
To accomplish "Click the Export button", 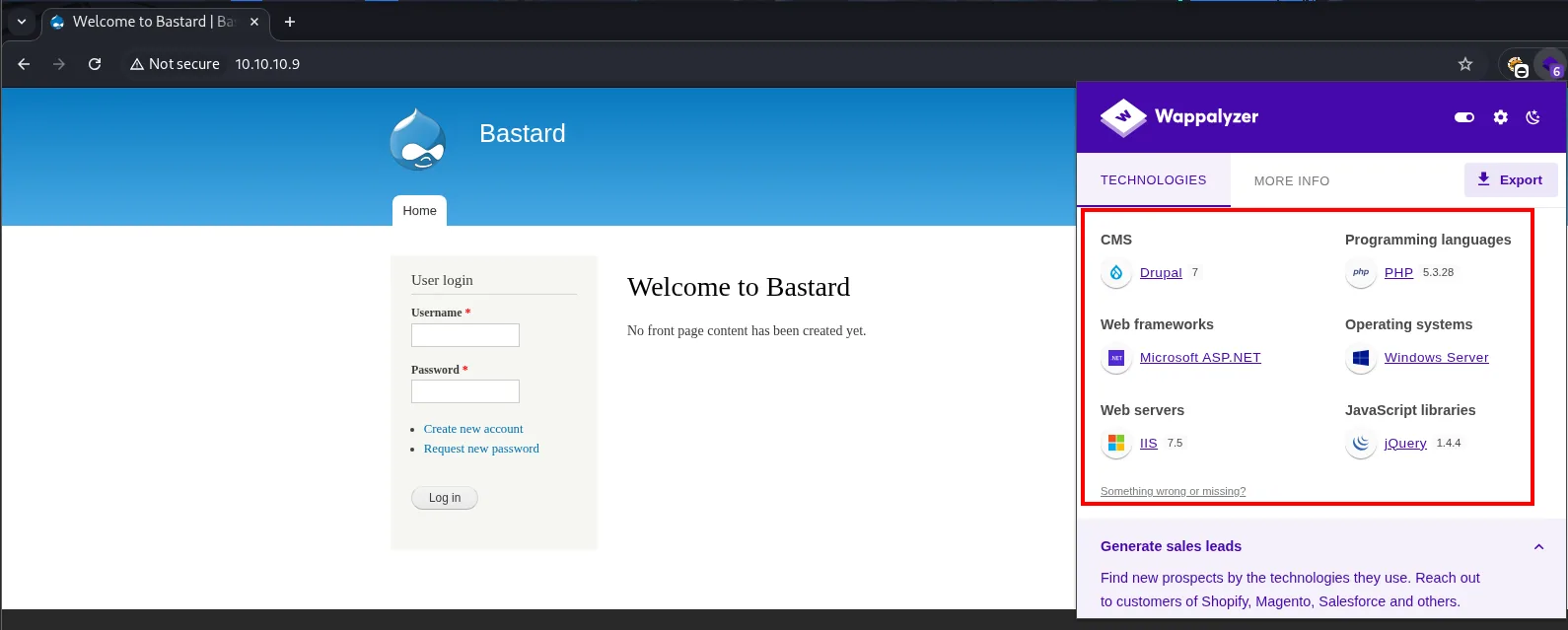I will click(1511, 180).
